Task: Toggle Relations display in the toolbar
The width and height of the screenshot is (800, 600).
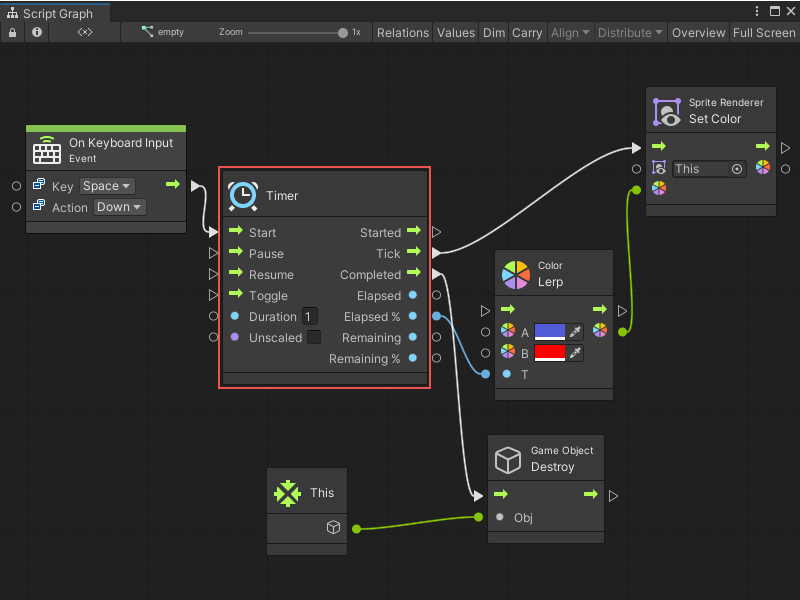Action: (x=402, y=32)
